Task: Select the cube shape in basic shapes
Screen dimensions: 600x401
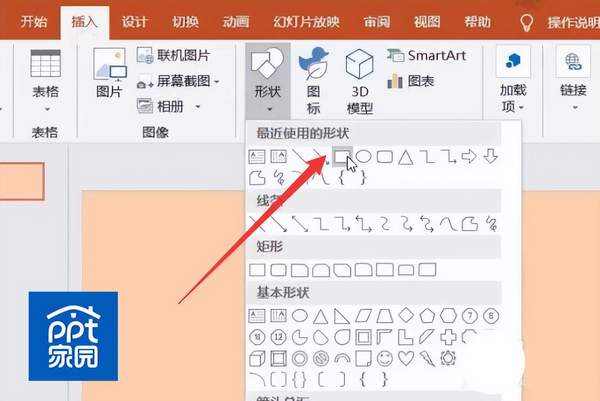Action: point(256,357)
